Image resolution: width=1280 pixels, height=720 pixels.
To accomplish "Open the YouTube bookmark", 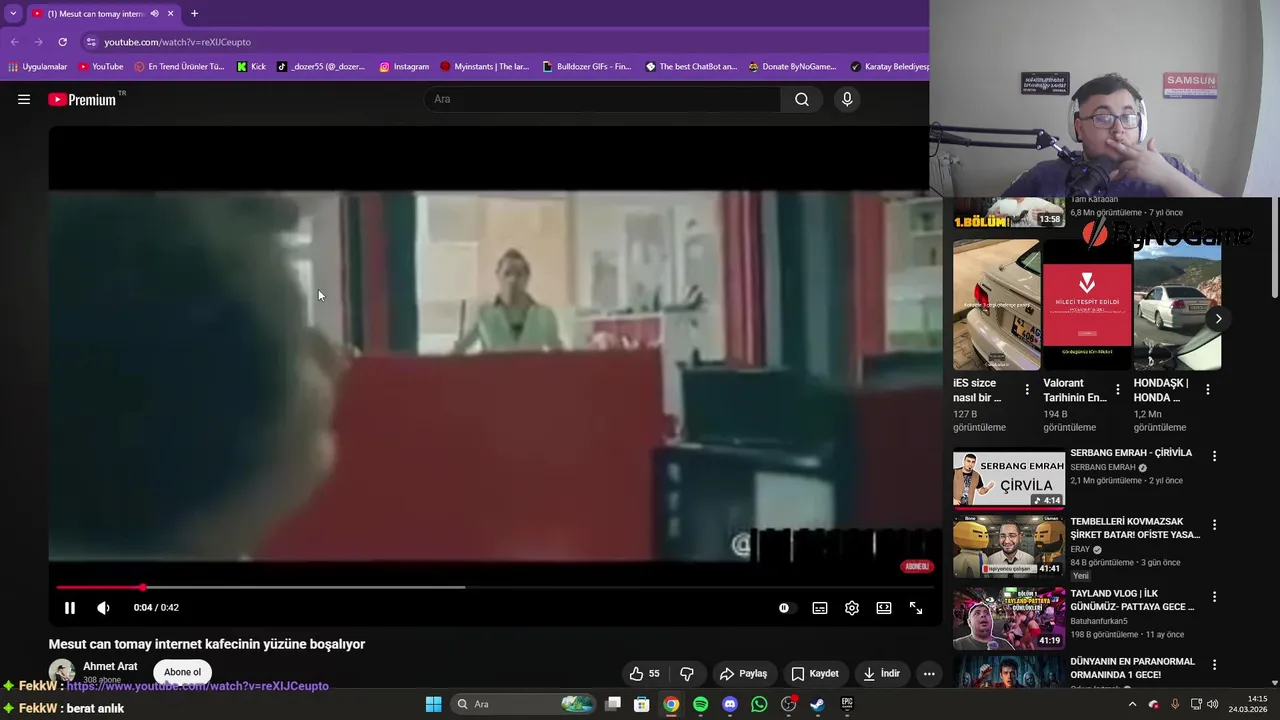I will click(x=100, y=67).
